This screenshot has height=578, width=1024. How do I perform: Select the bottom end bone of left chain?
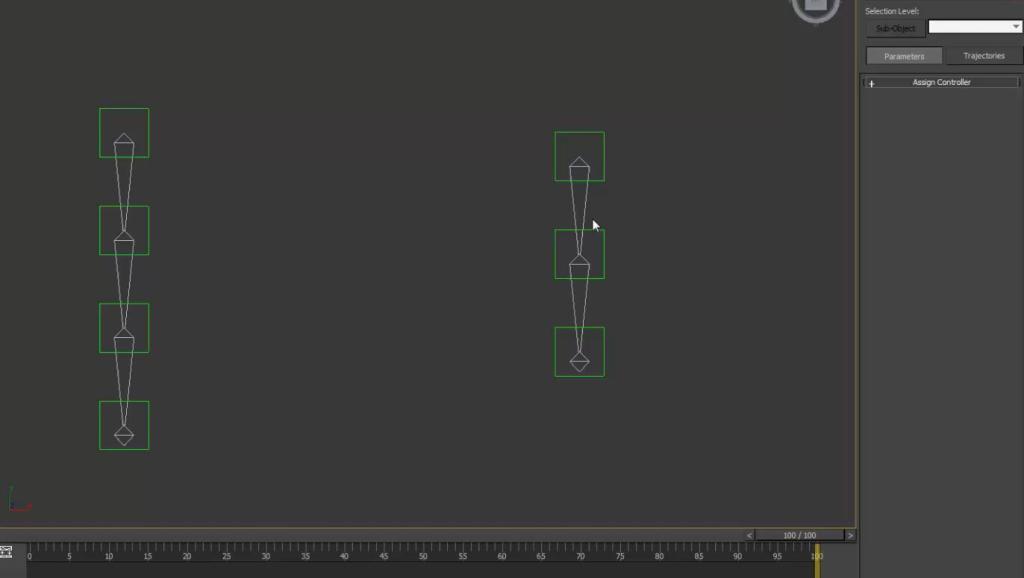click(x=124, y=425)
